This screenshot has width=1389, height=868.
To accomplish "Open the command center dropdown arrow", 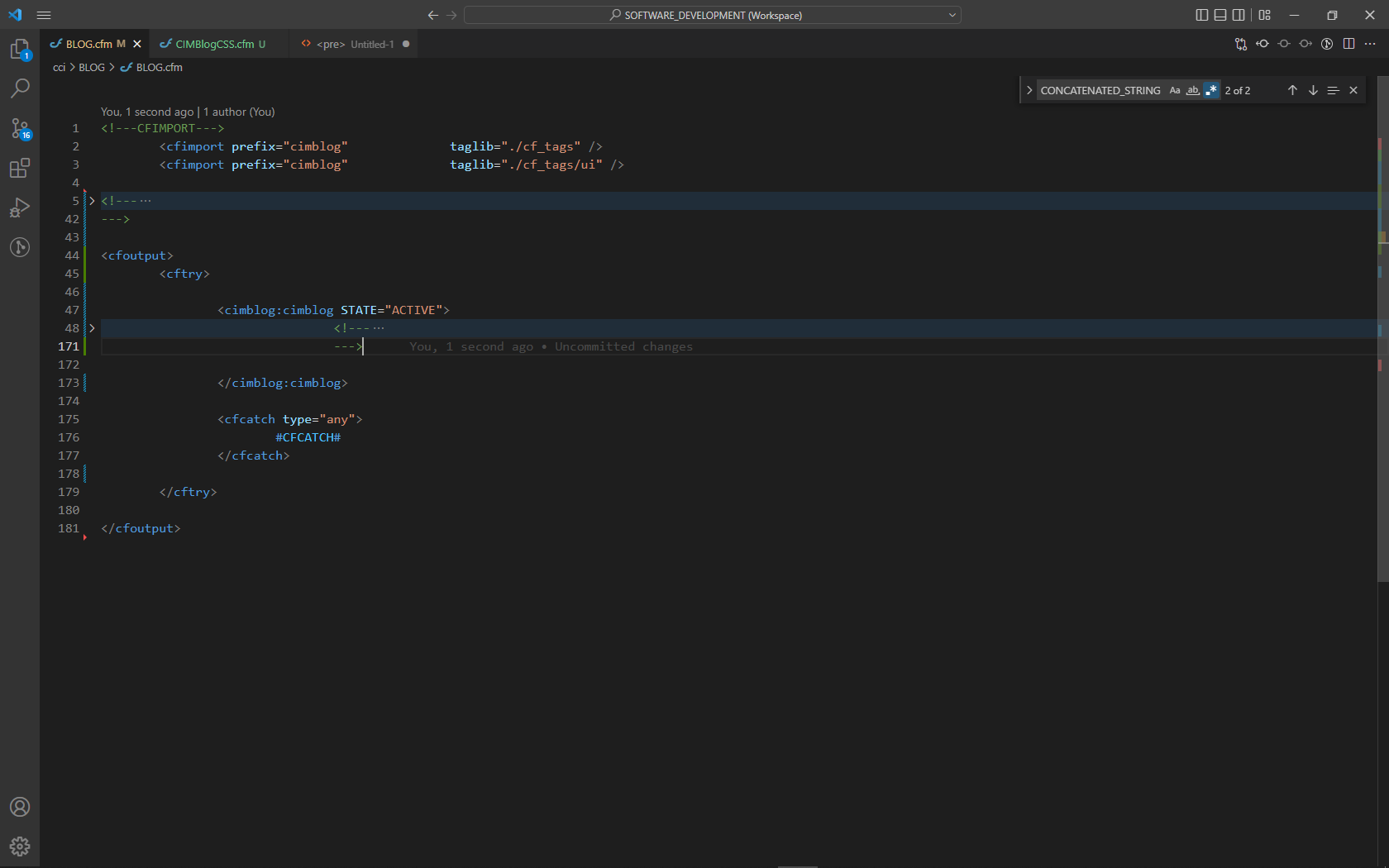I will point(952,15).
